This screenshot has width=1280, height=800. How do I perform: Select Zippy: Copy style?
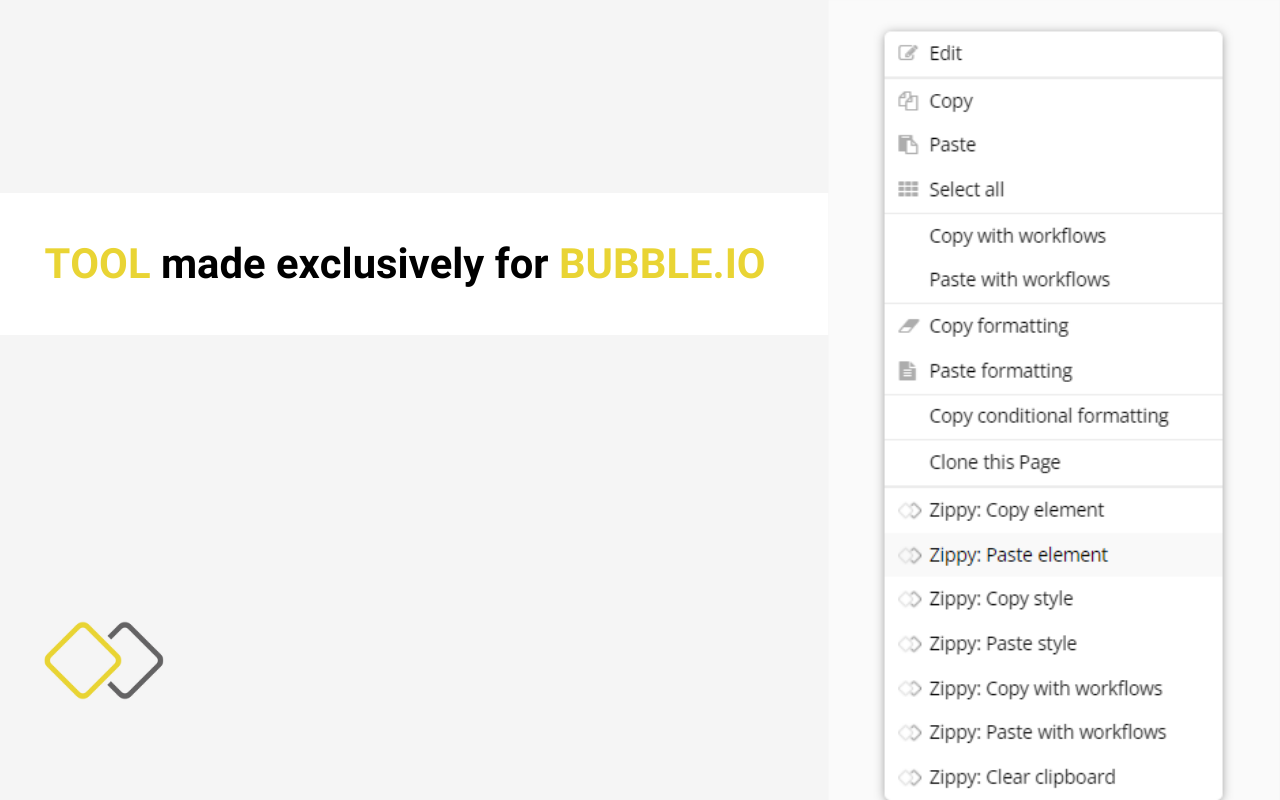click(x=1000, y=599)
